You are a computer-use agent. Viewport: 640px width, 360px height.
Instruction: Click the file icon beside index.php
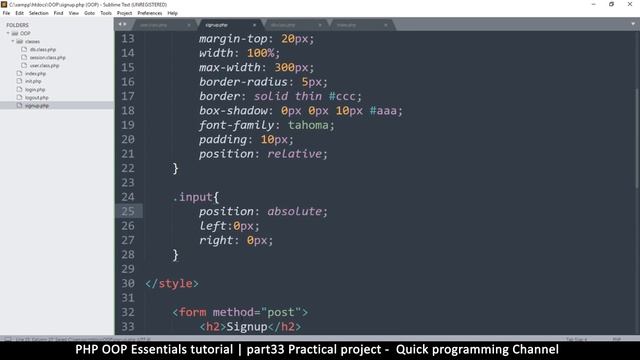click(x=19, y=73)
